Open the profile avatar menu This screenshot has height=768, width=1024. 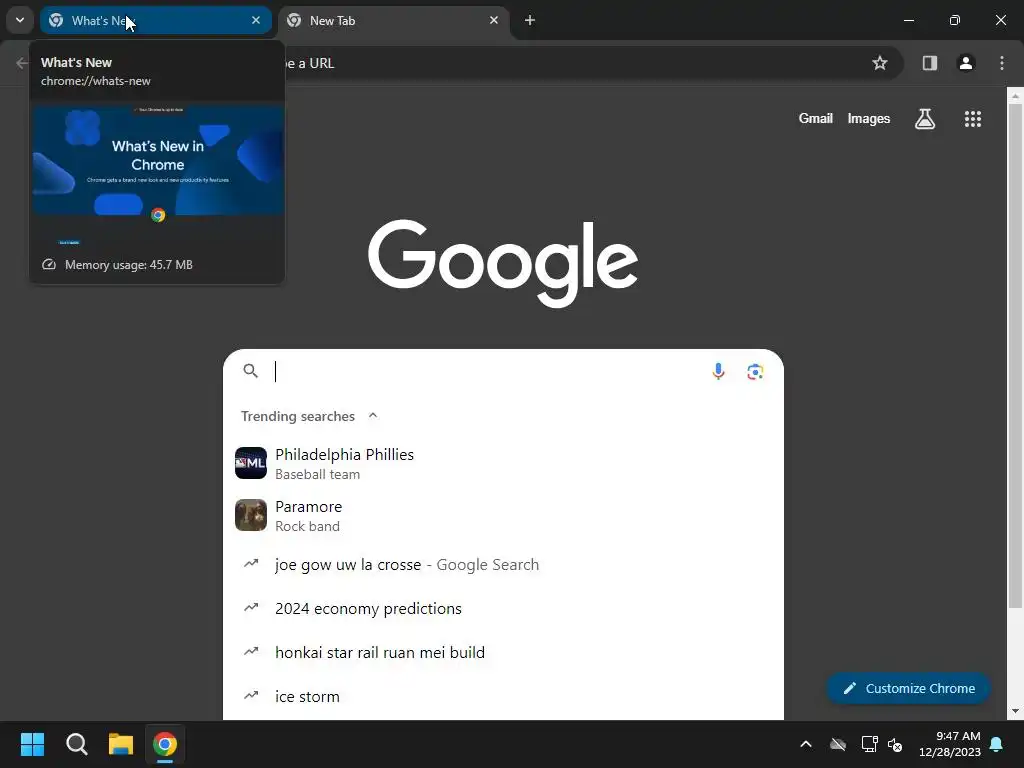click(x=966, y=63)
